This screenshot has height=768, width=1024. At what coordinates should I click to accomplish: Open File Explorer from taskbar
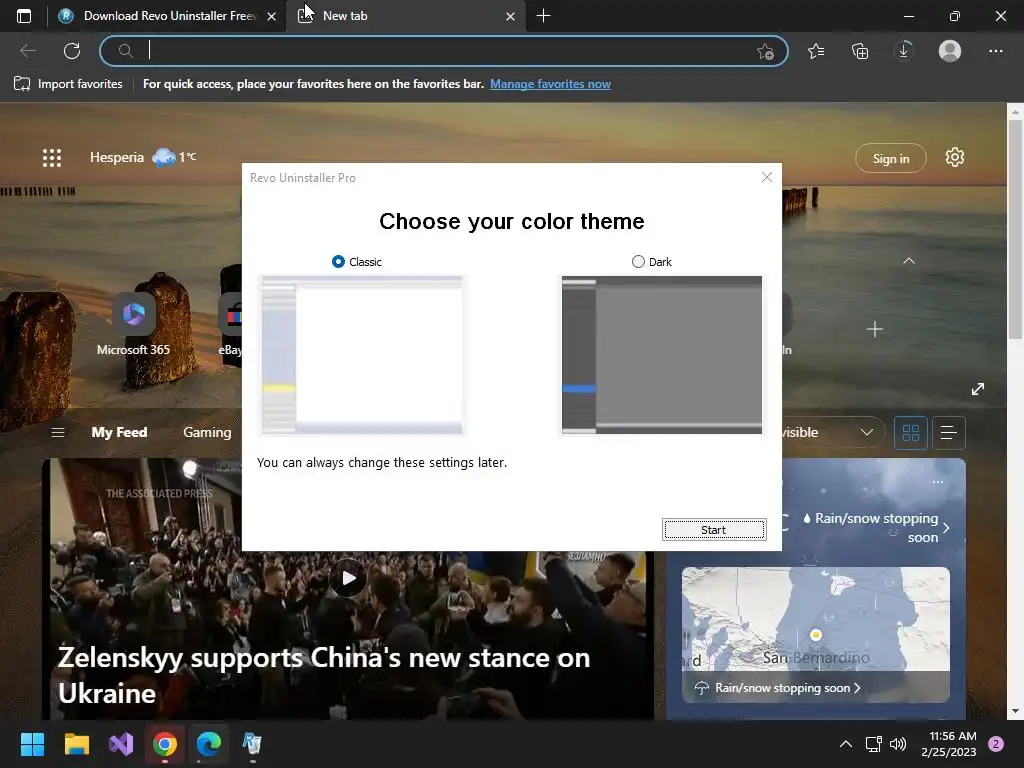(76, 744)
